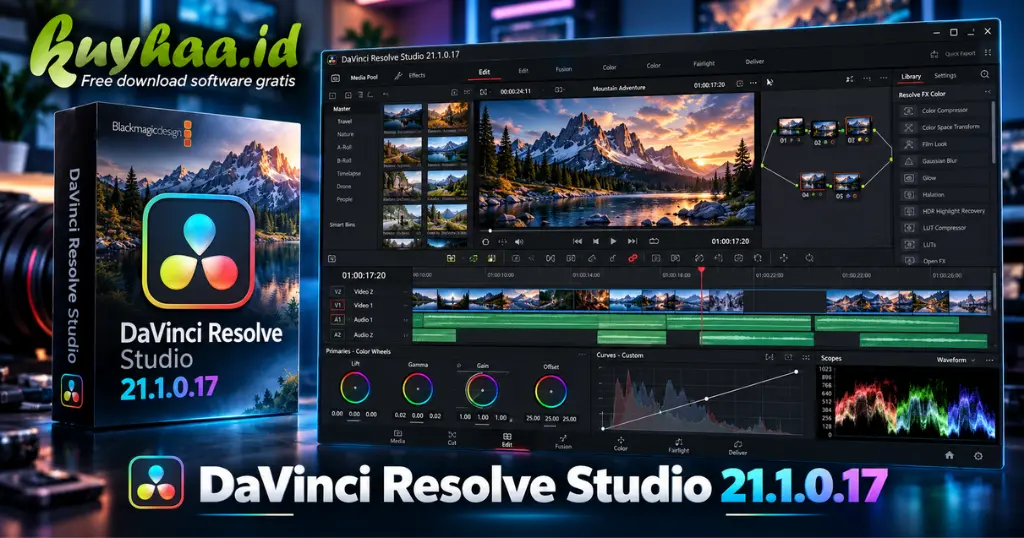The image size is (1024, 538).
Task: Open the A-Roll bin
Action: coord(344,148)
